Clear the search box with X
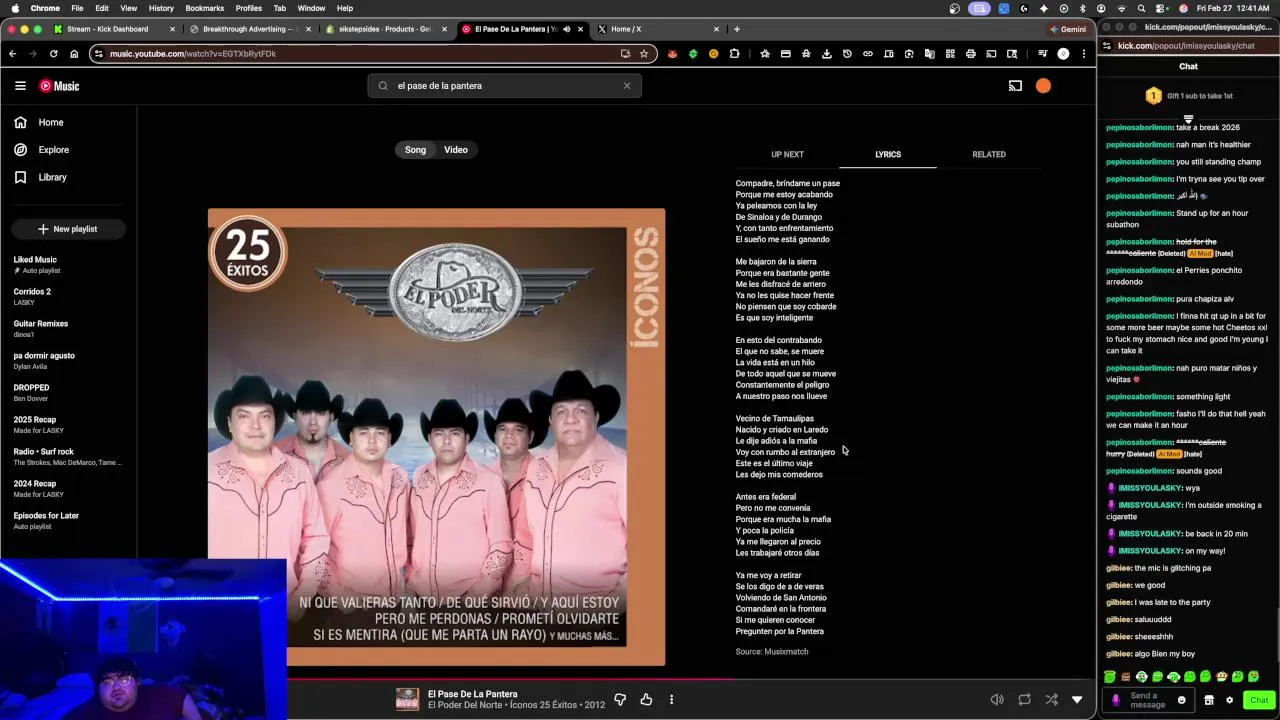1280x720 pixels. [627, 86]
